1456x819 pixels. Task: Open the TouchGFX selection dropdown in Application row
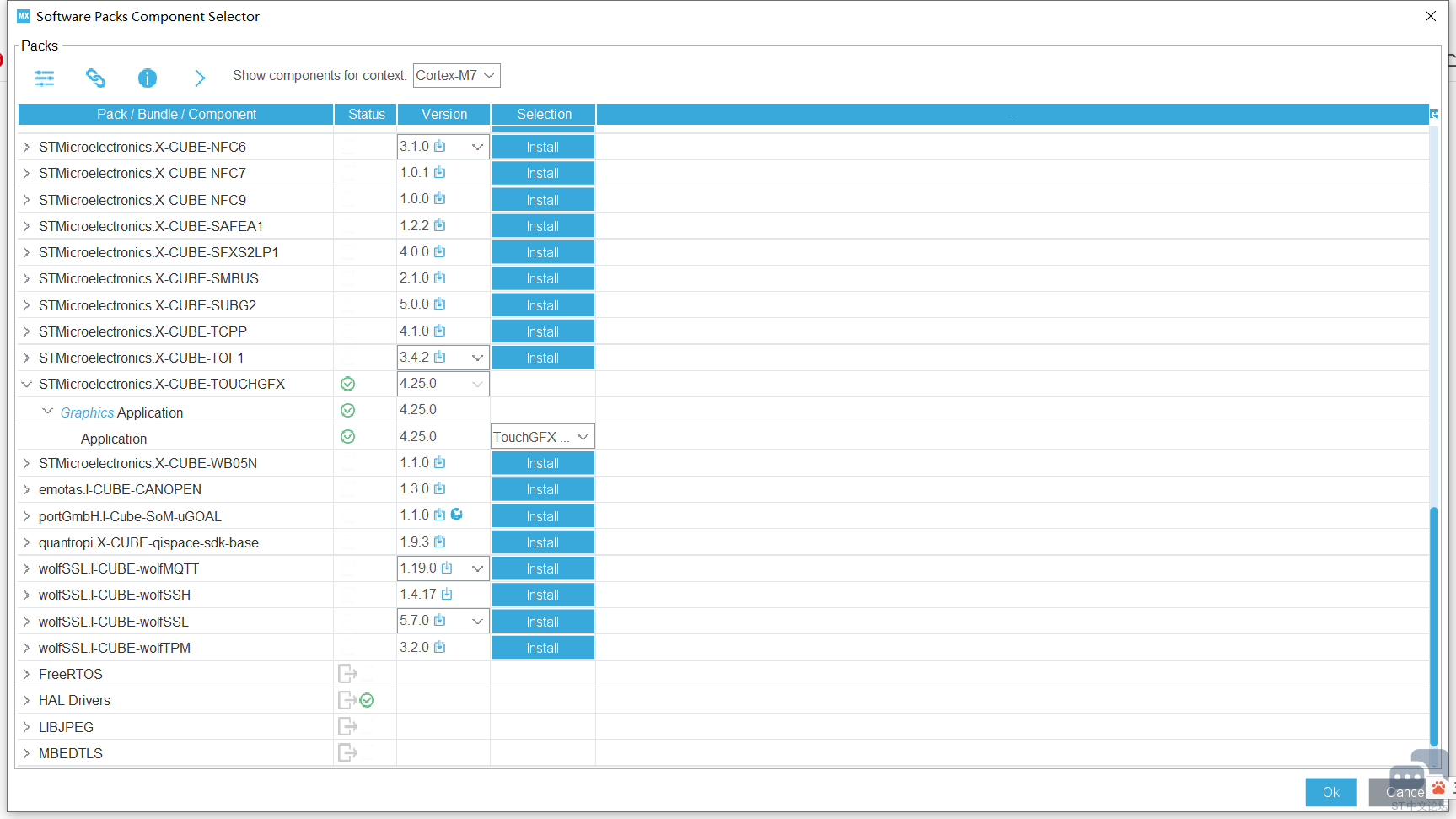543,437
